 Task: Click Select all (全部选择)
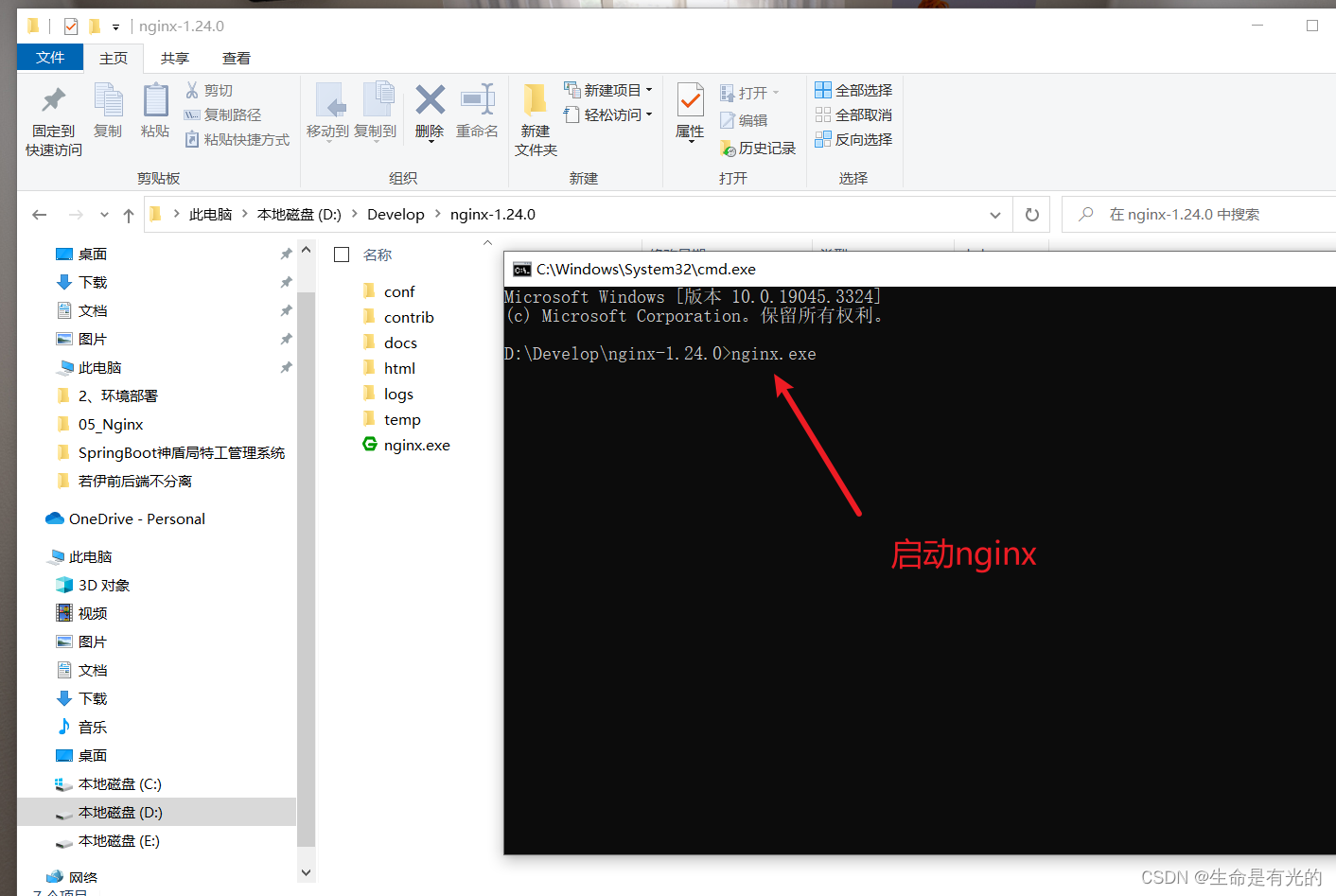pos(853,90)
